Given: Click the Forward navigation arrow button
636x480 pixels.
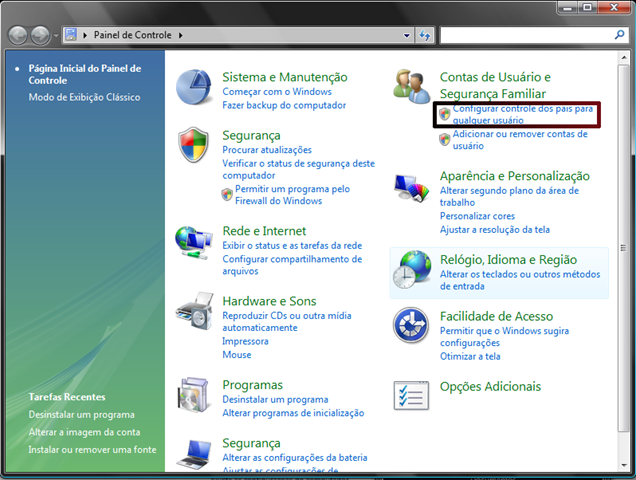Looking at the screenshot, I should pyautogui.click(x=40, y=35).
